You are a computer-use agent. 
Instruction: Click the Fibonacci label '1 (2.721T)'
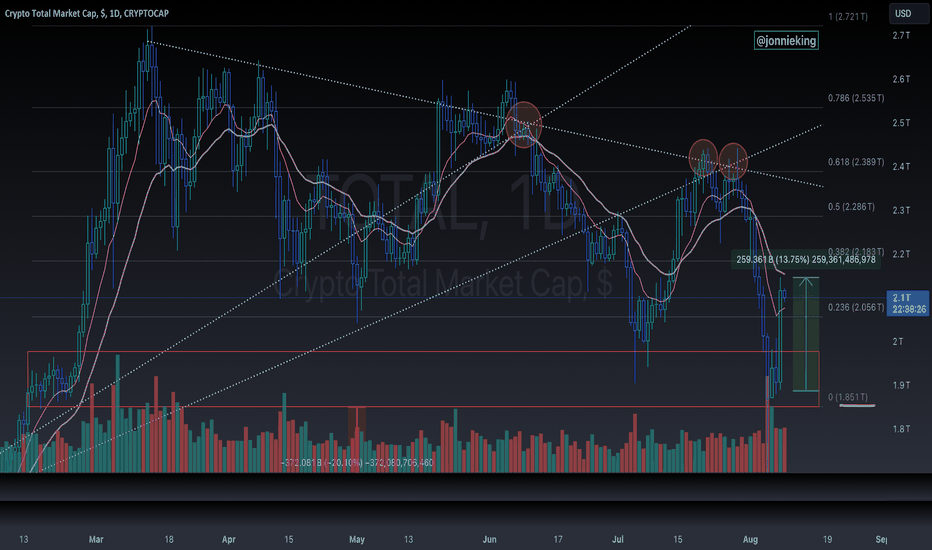point(848,17)
